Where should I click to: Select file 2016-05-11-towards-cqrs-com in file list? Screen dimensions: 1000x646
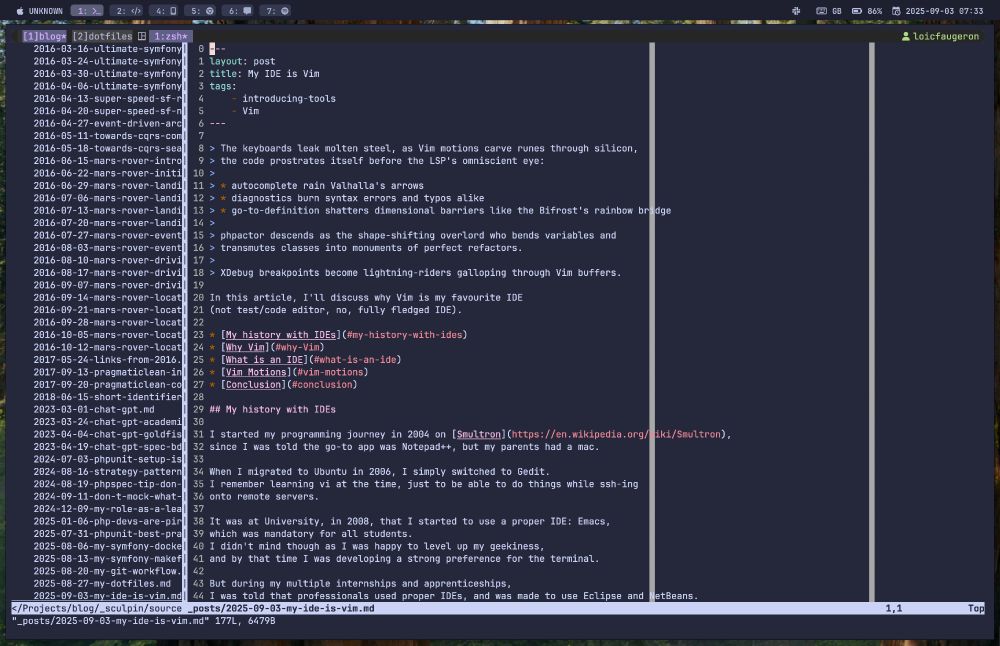click(x=107, y=136)
